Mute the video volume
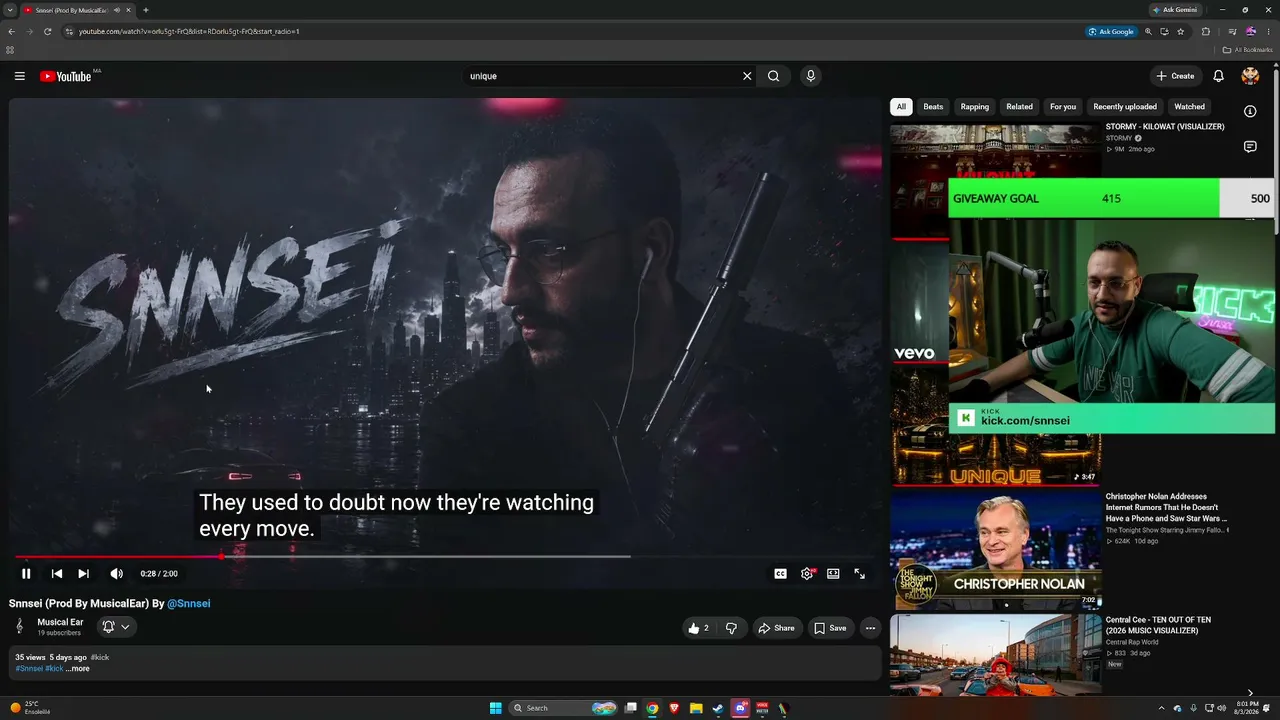 pos(116,574)
